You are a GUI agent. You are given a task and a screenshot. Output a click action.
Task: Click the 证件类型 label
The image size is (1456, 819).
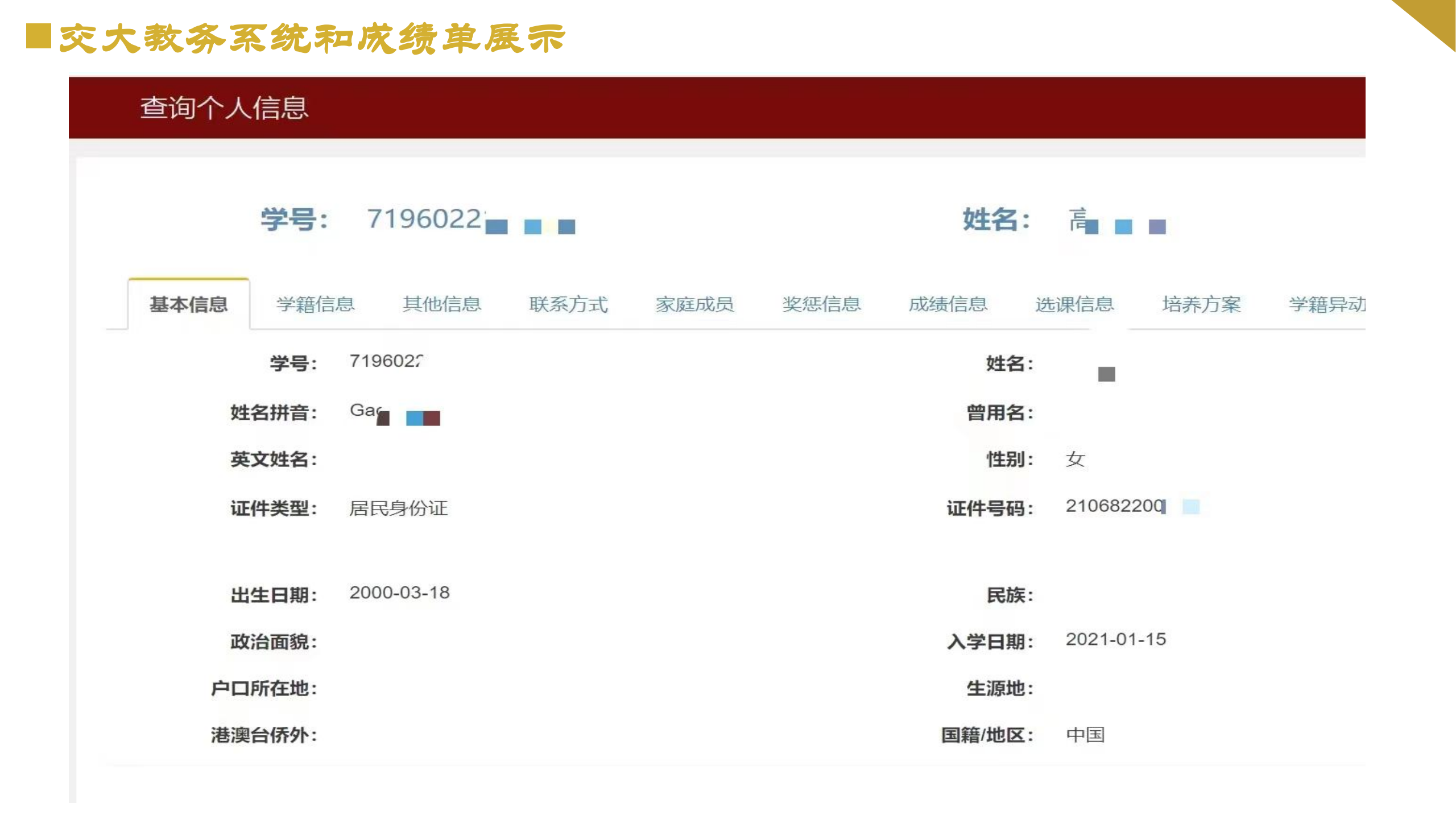coord(274,508)
